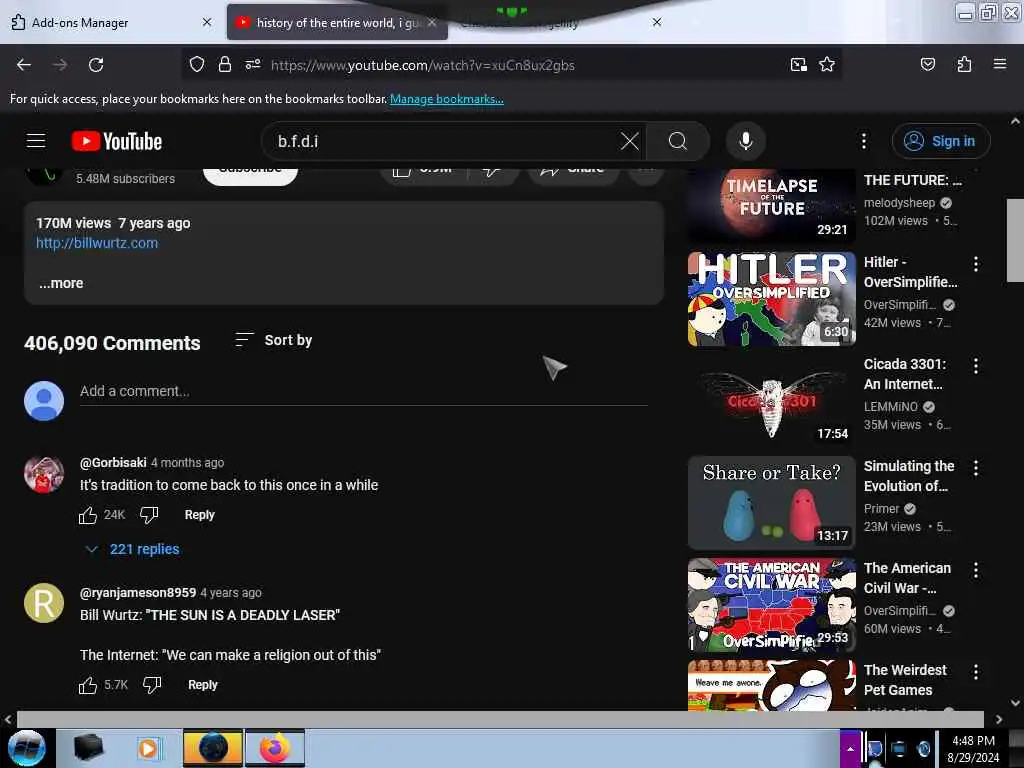The image size is (1024, 768).
Task: Reload the page with the refresh icon
Action: (x=96, y=65)
